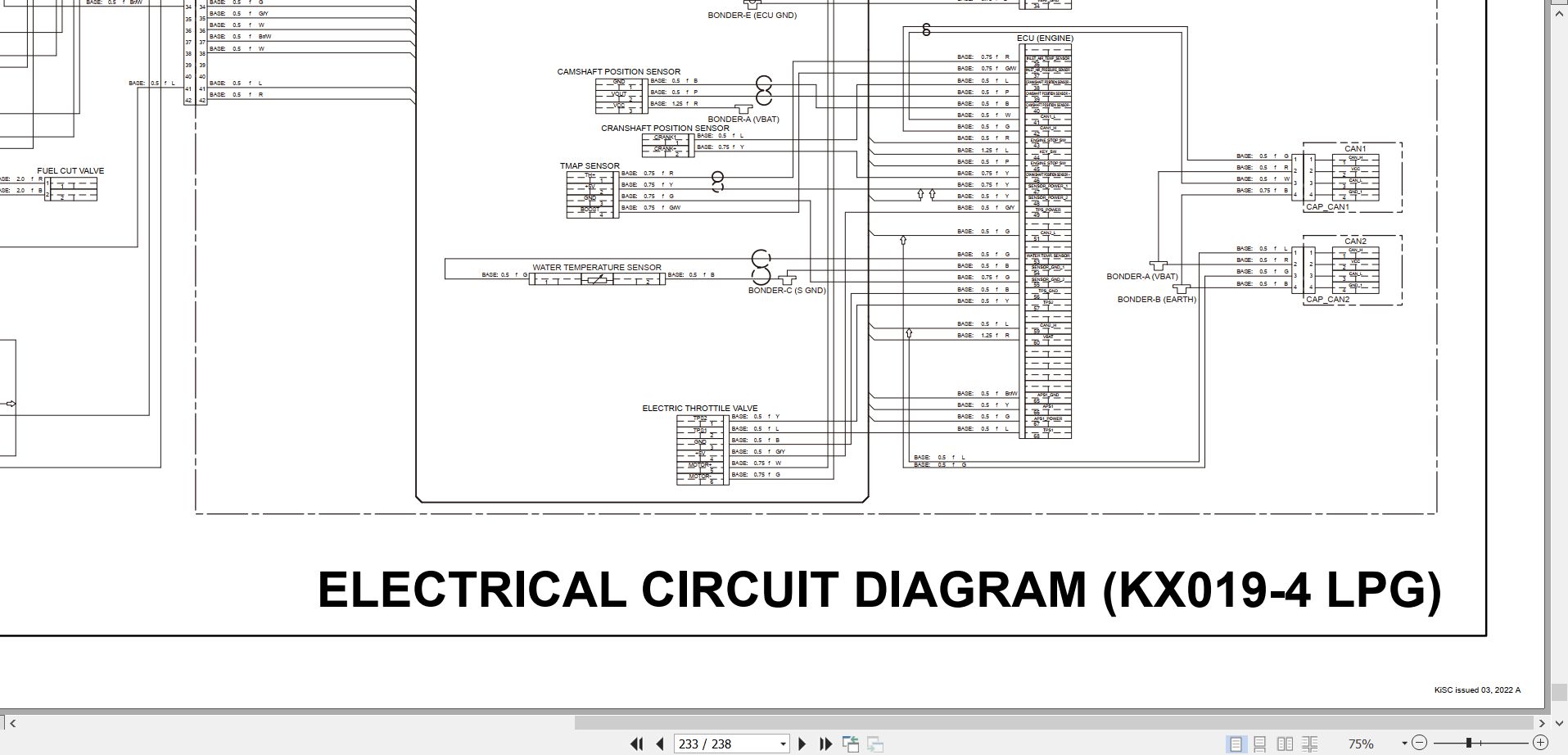Click the ELECTRIC THROTTILE VALVE label
The image size is (1568, 755).
[700, 409]
